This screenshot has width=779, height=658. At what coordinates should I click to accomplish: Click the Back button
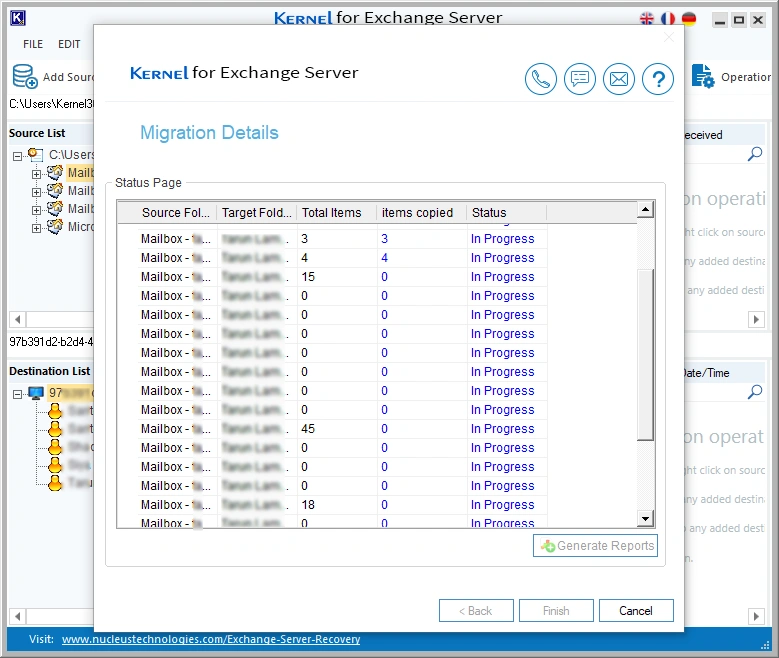coord(476,611)
